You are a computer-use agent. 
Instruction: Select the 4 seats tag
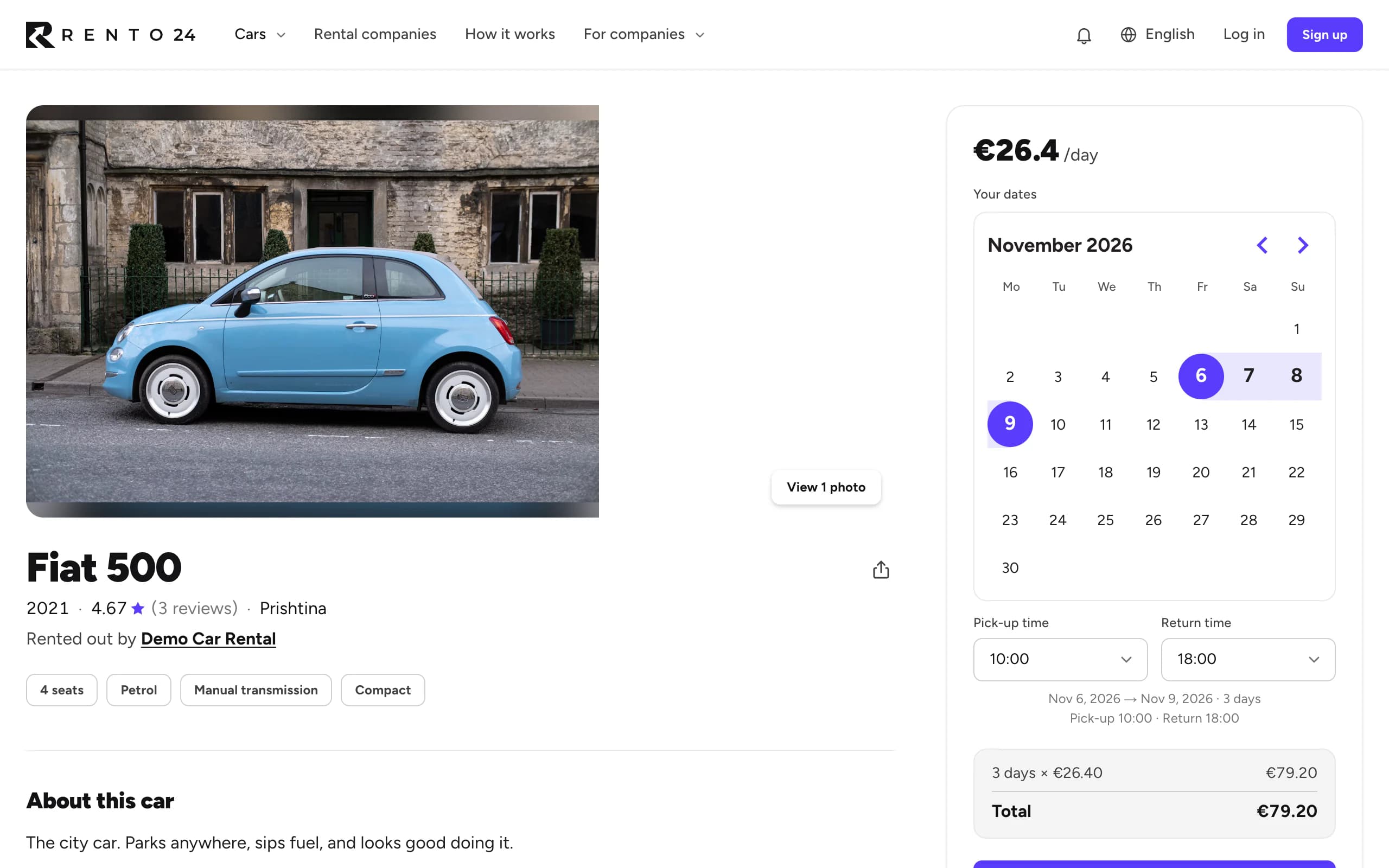(62, 690)
